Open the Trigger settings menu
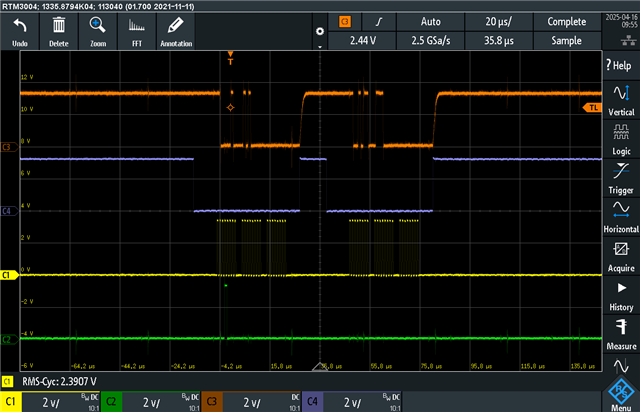The width and height of the screenshot is (640, 412). pos(621,178)
